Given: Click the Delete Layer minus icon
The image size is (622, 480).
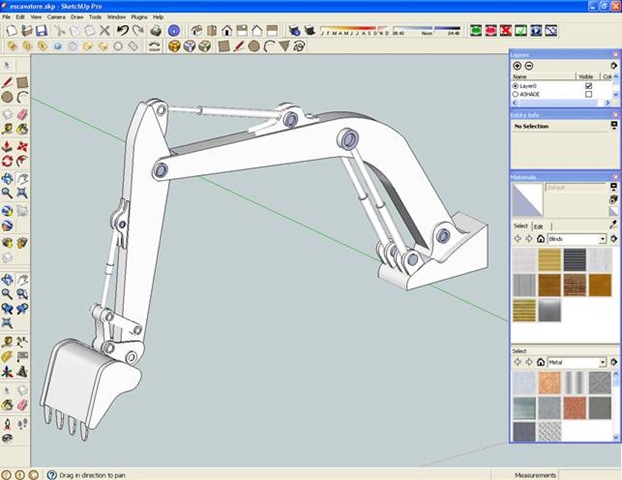Looking at the screenshot, I should coord(529,65).
